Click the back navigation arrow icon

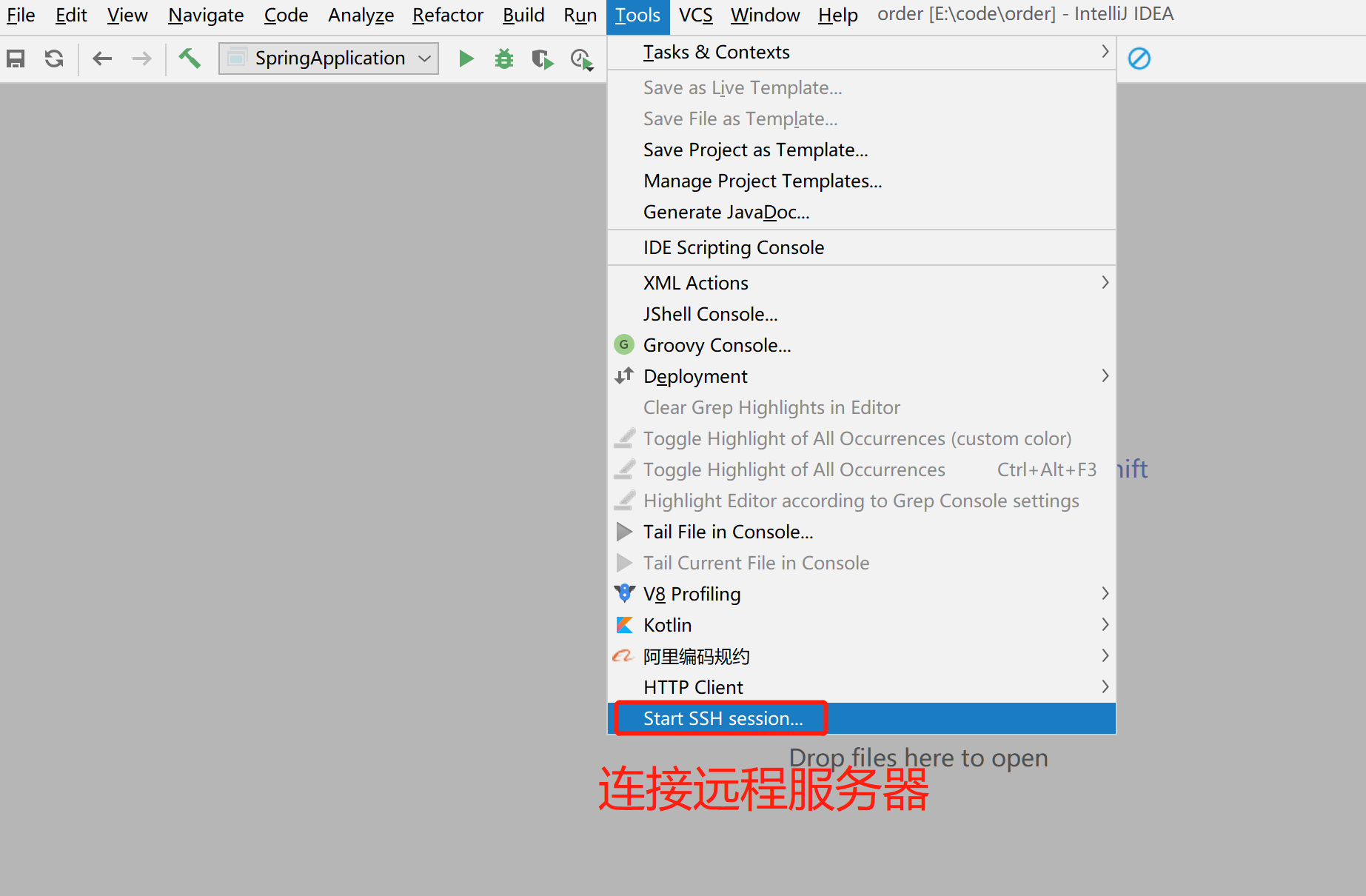(102, 58)
